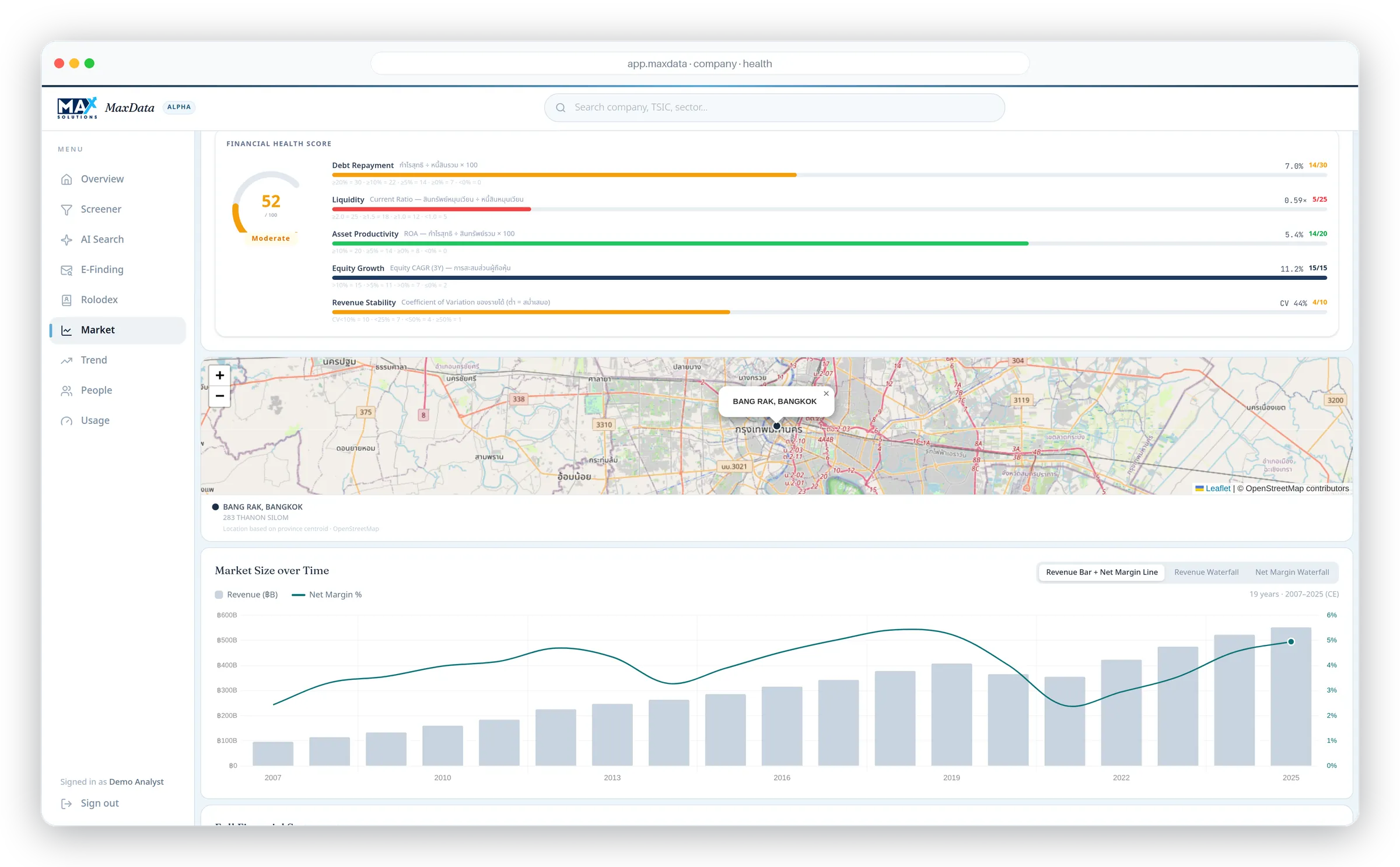Toggle the Net Margin % legend line
The image size is (1400, 867).
click(327, 595)
